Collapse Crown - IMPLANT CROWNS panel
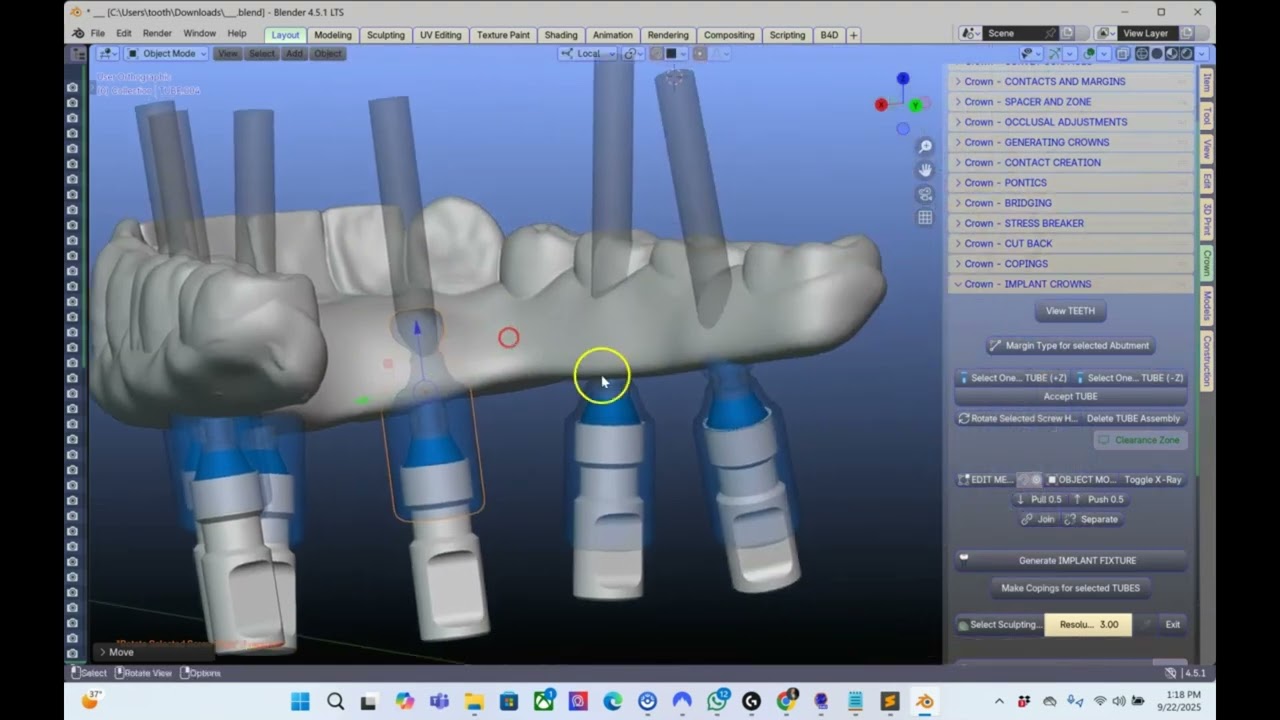 1070,284
